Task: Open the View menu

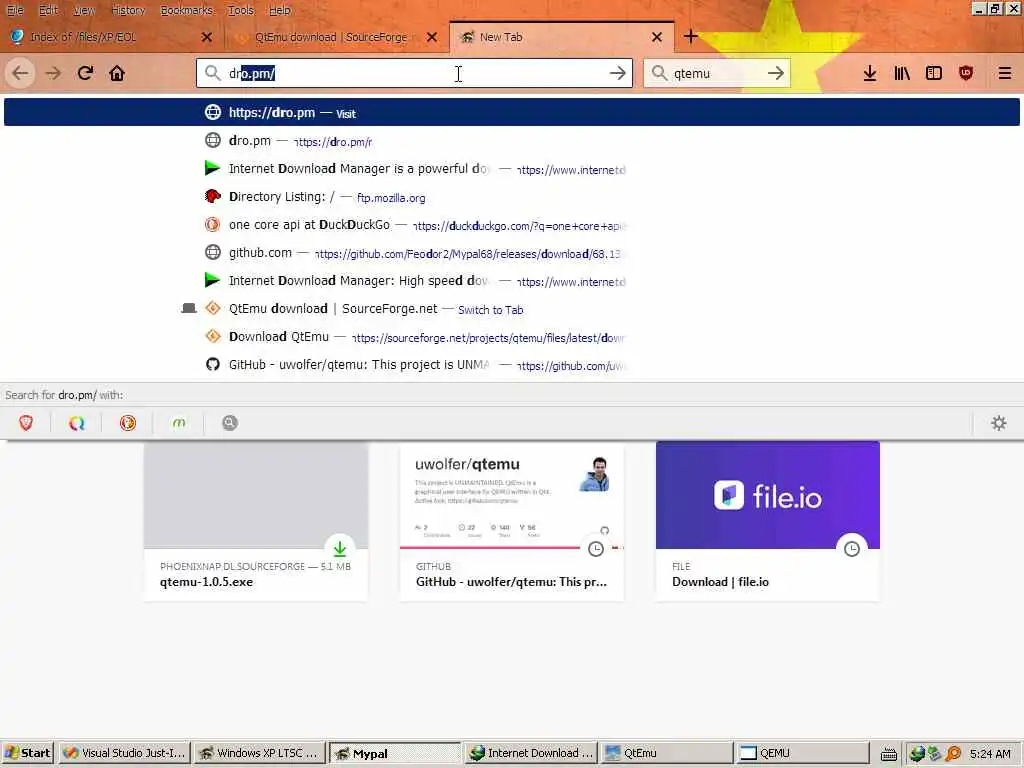Action: tap(84, 10)
